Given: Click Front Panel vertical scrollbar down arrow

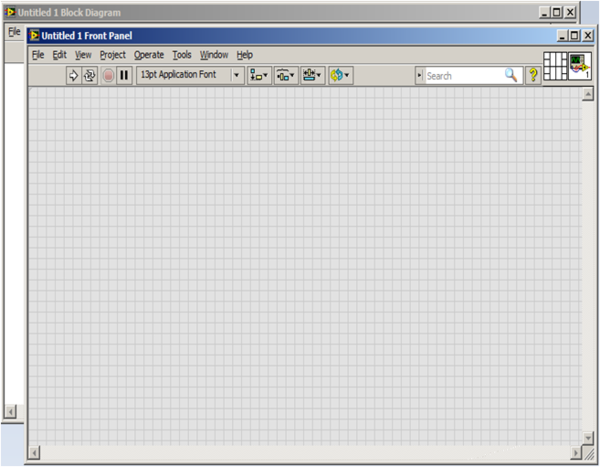Looking at the screenshot, I should pyautogui.click(x=588, y=437).
